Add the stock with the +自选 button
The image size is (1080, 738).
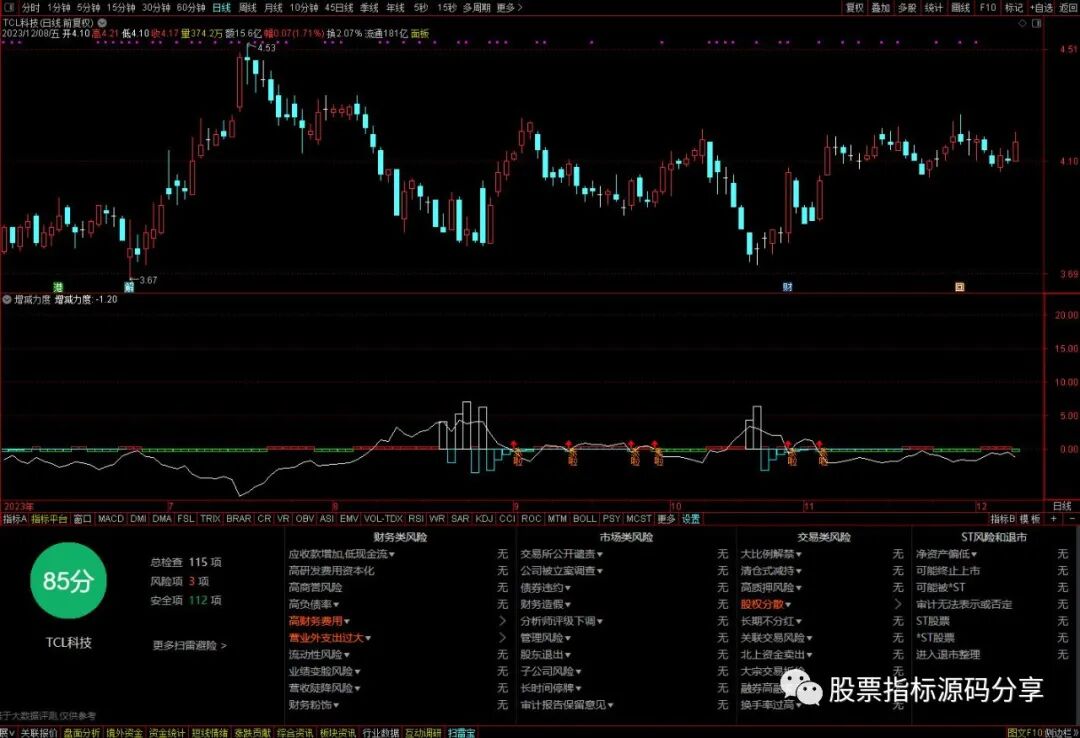click(1043, 8)
